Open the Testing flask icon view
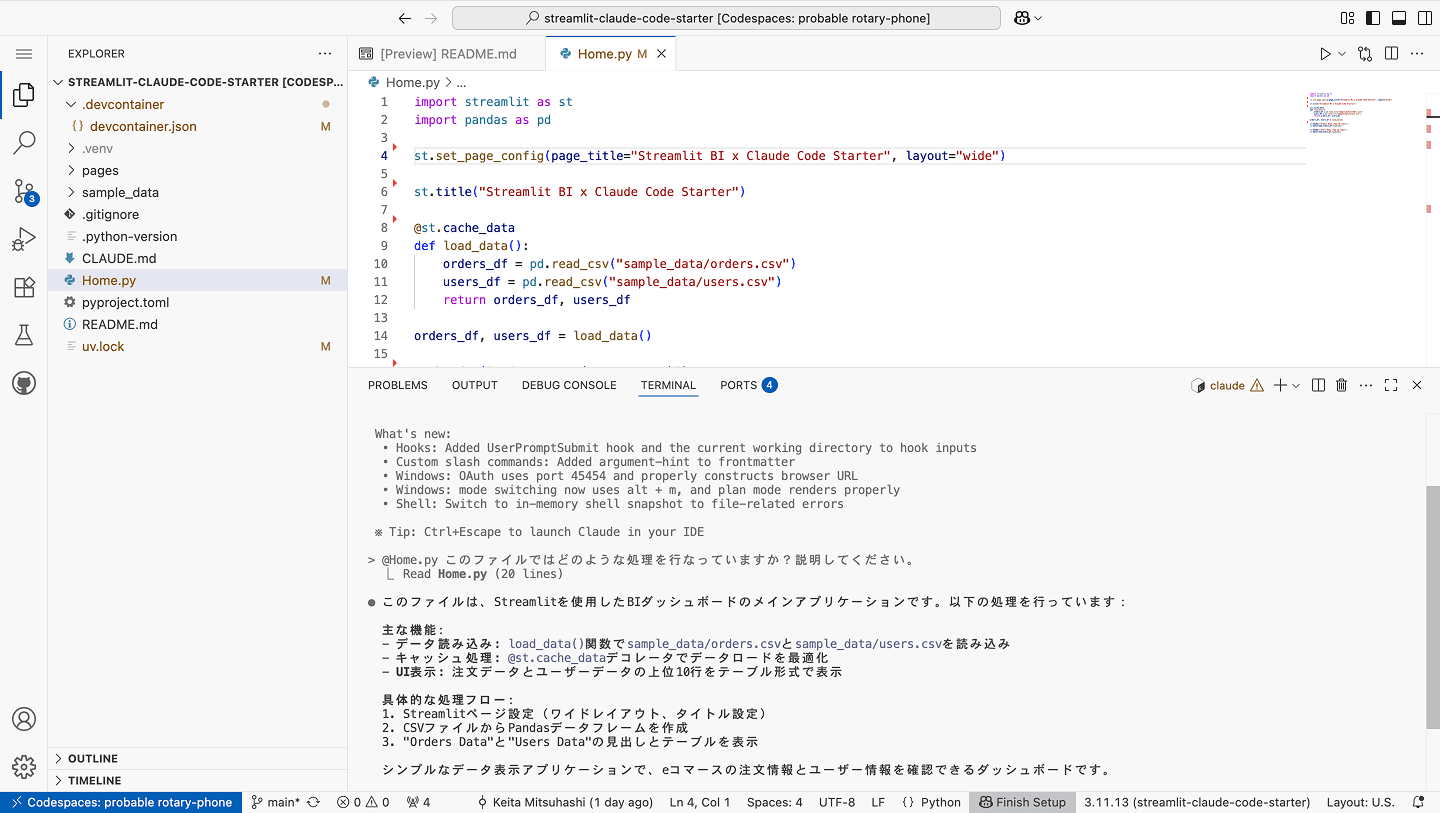 pos(24,336)
